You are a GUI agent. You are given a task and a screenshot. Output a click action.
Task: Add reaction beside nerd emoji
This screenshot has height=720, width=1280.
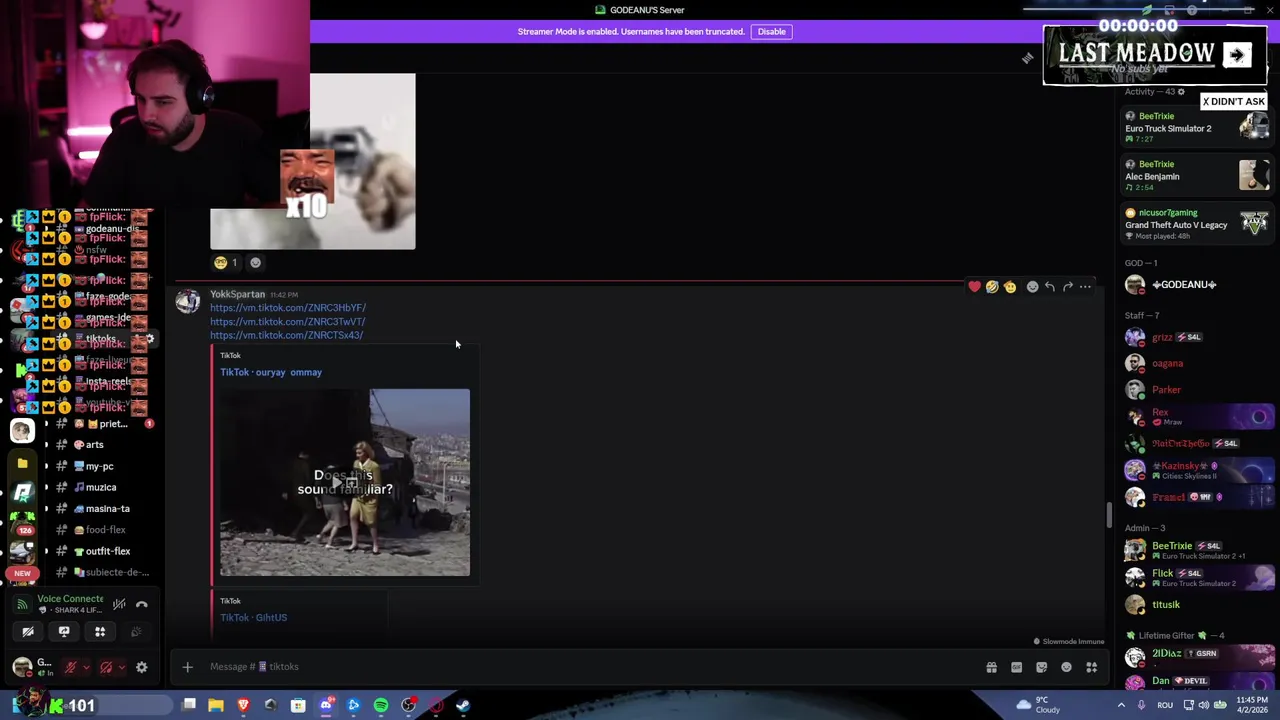tap(255, 263)
